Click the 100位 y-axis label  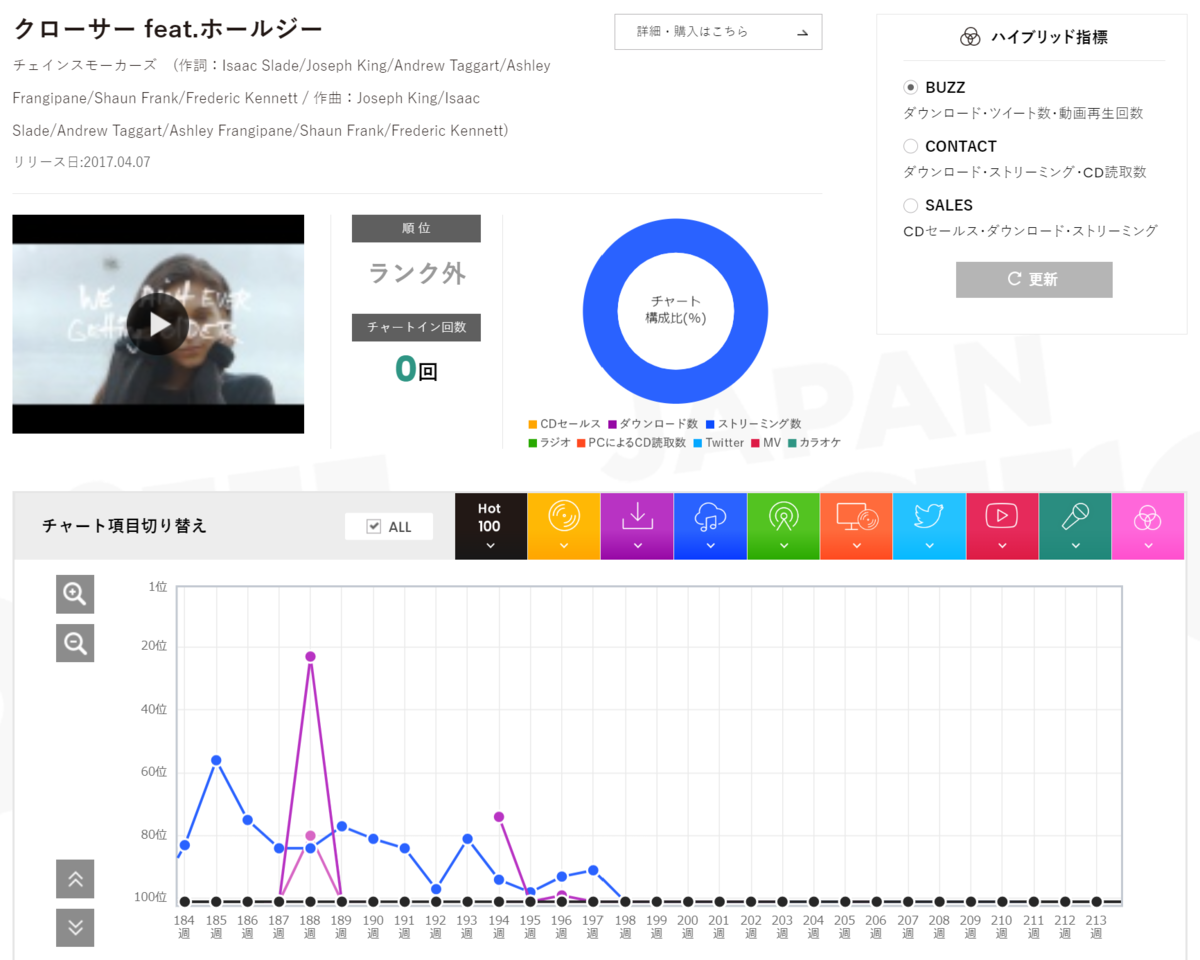click(x=151, y=897)
